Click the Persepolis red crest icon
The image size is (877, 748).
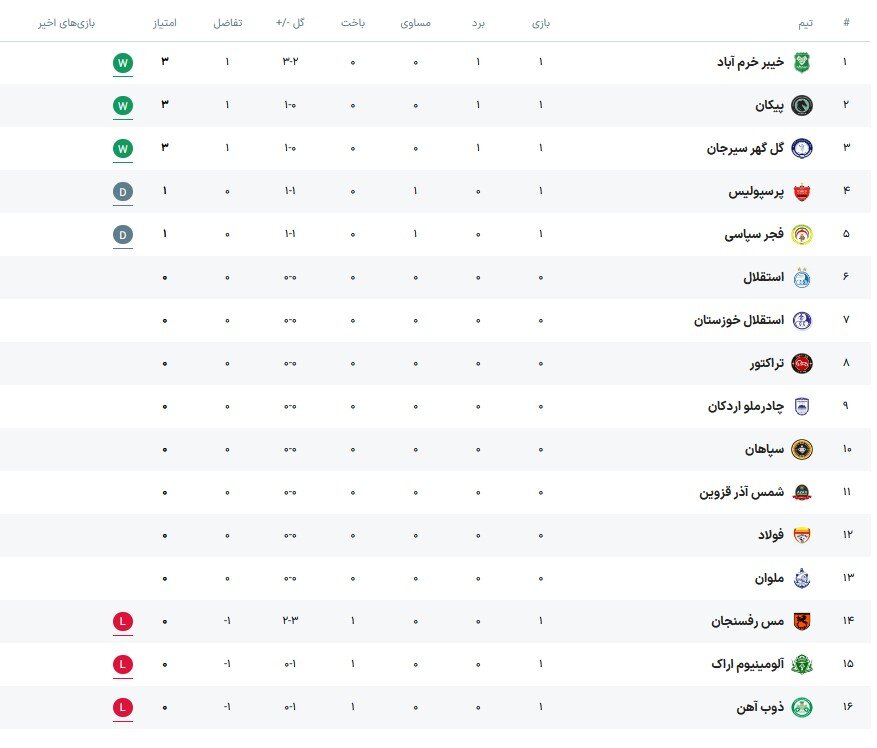pos(801,191)
